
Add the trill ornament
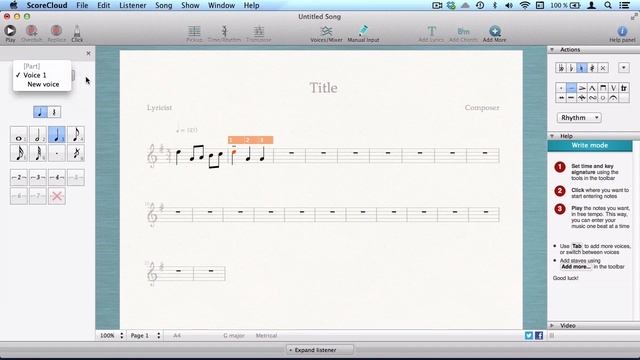click(624, 88)
